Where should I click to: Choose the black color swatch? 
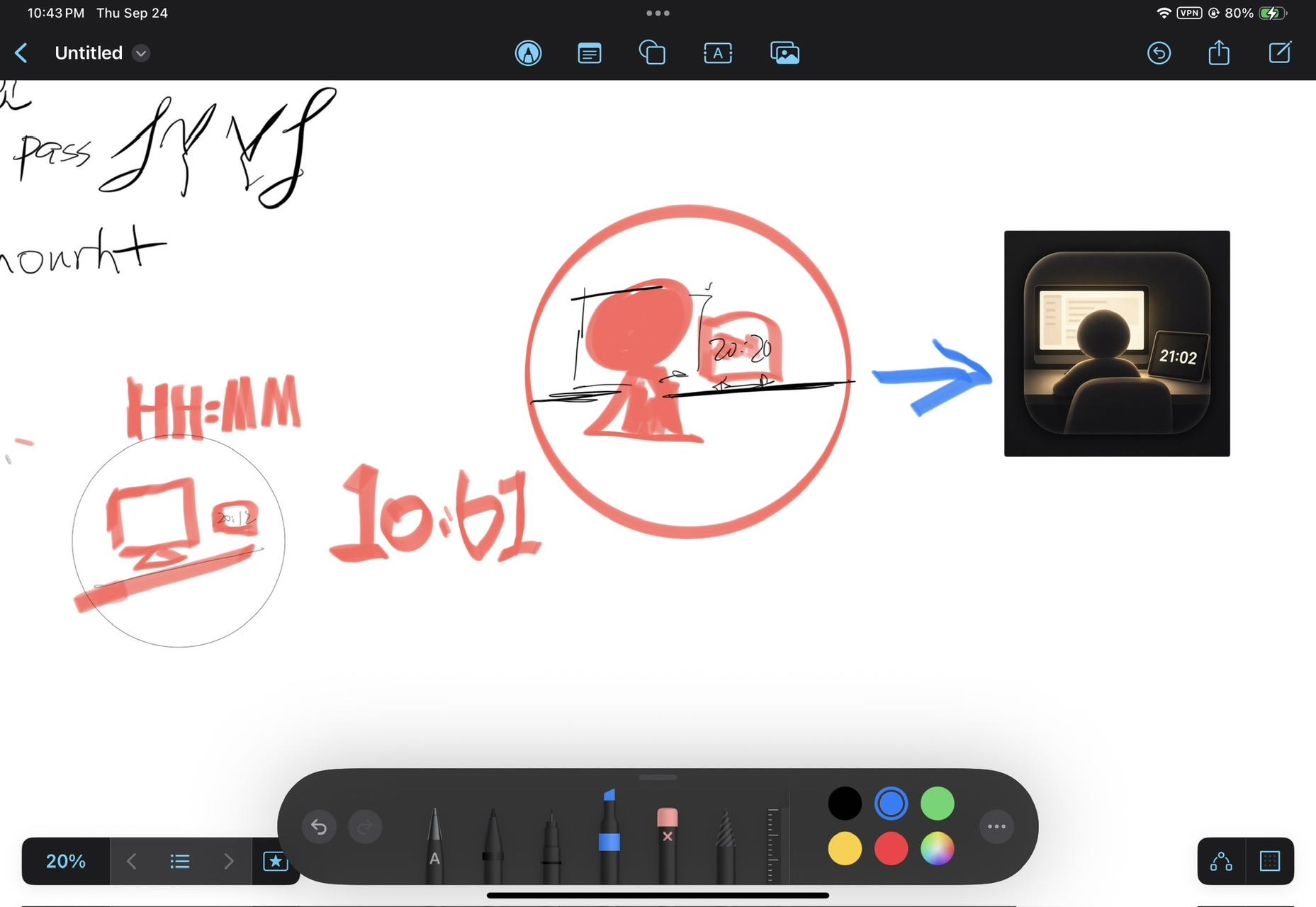coord(845,804)
